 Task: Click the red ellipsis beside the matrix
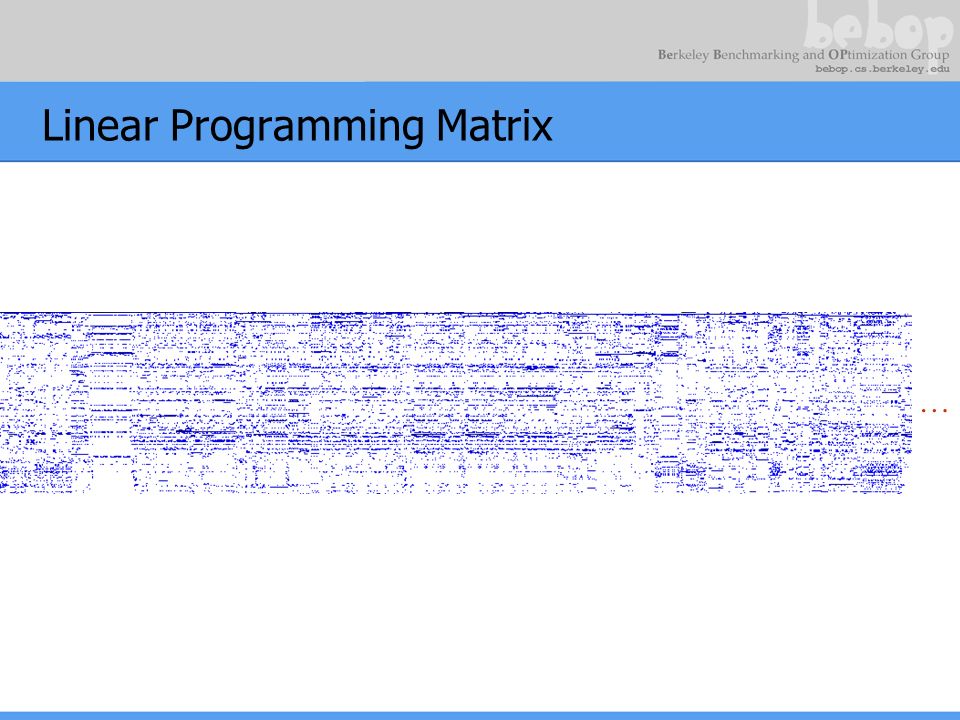tap(934, 410)
